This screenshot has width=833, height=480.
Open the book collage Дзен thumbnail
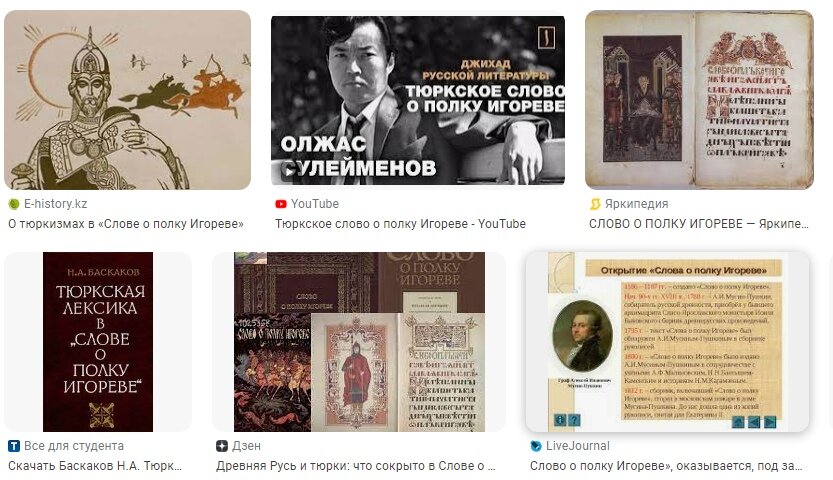click(x=359, y=342)
